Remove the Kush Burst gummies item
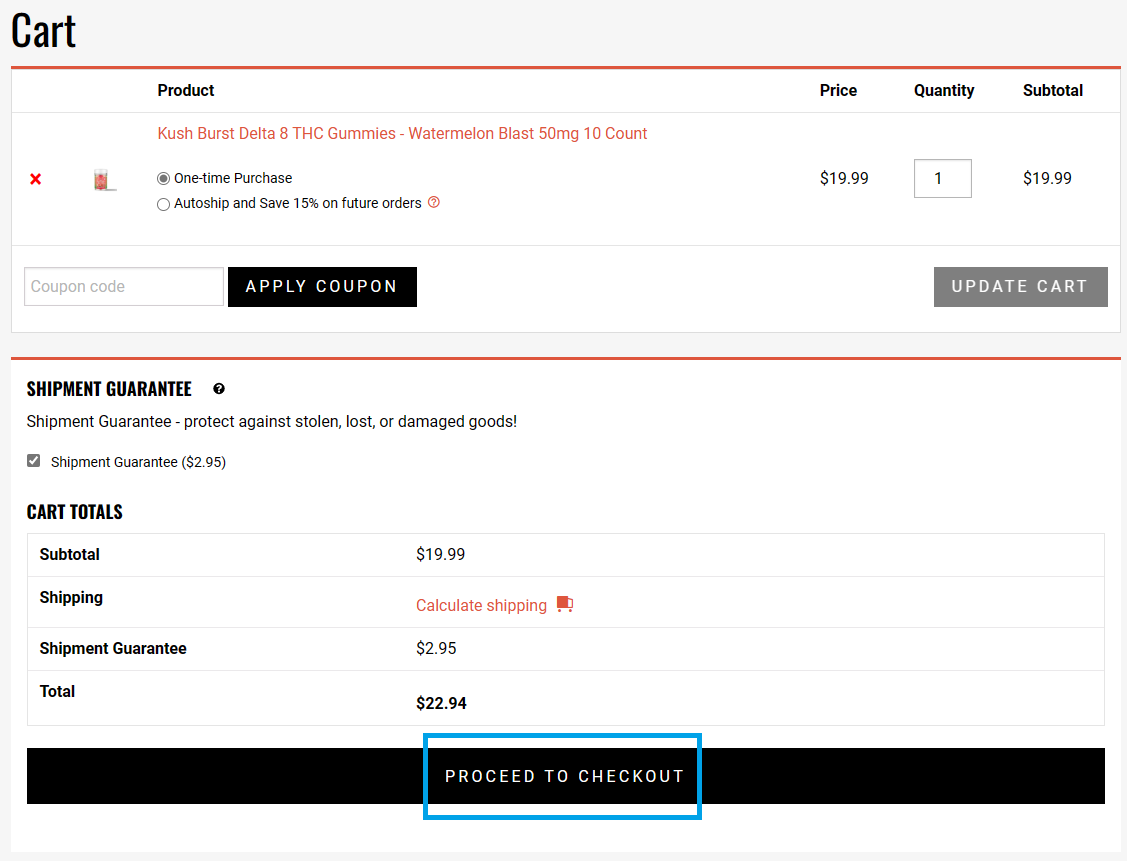This screenshot has height=861, width=1127. [36, 179]
